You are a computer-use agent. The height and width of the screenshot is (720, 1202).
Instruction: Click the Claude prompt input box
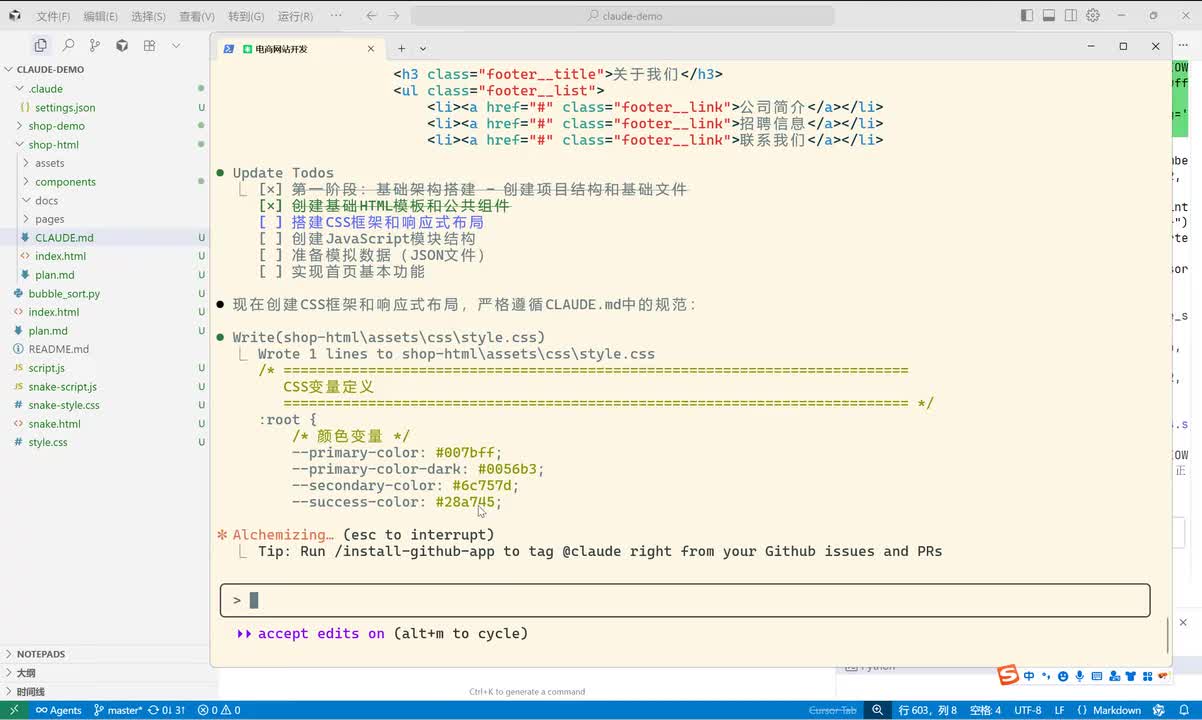[685, 600]
